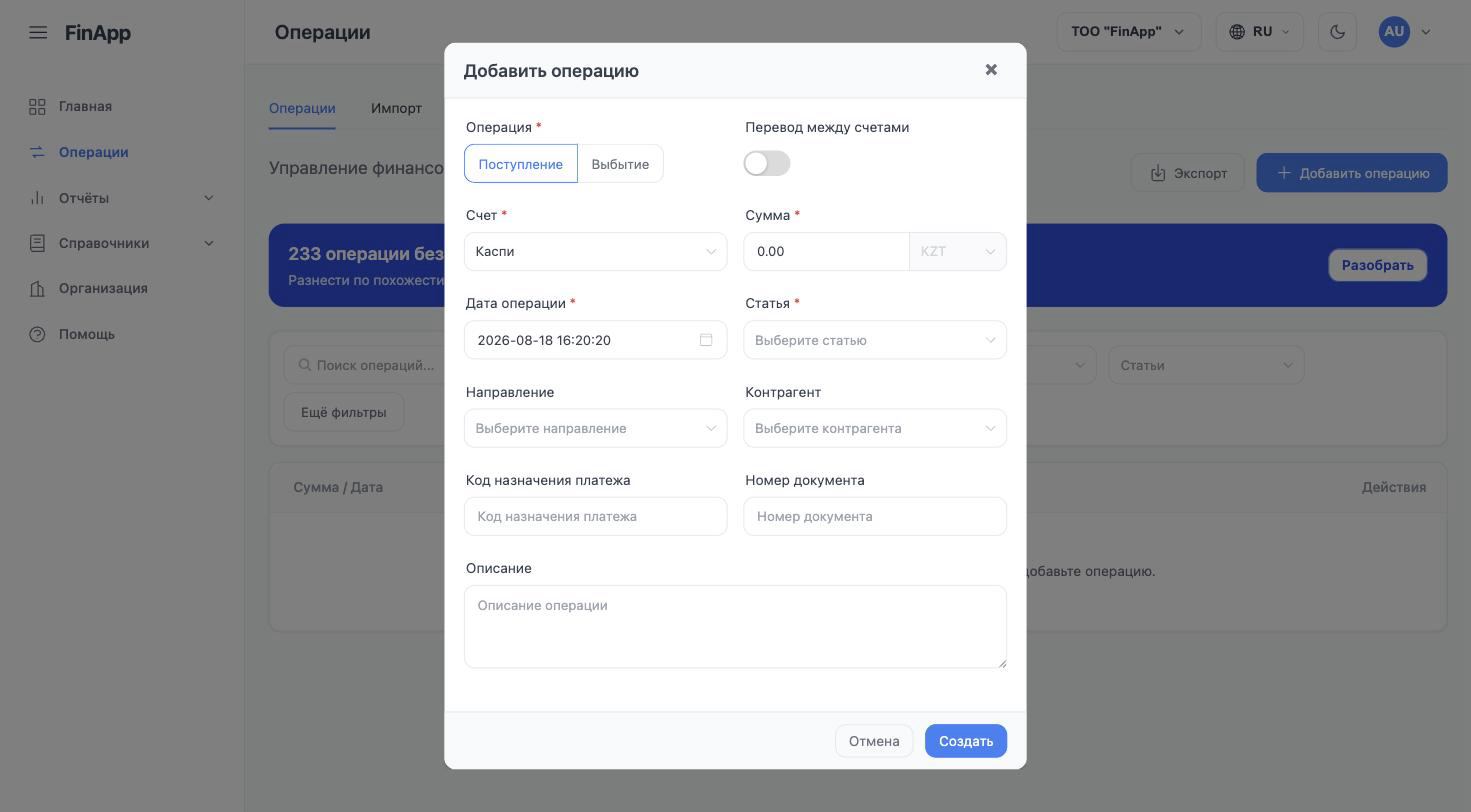The image size is (1471, 812).
Task: Switch to the Импорт tab
Action: coord(396,108)
